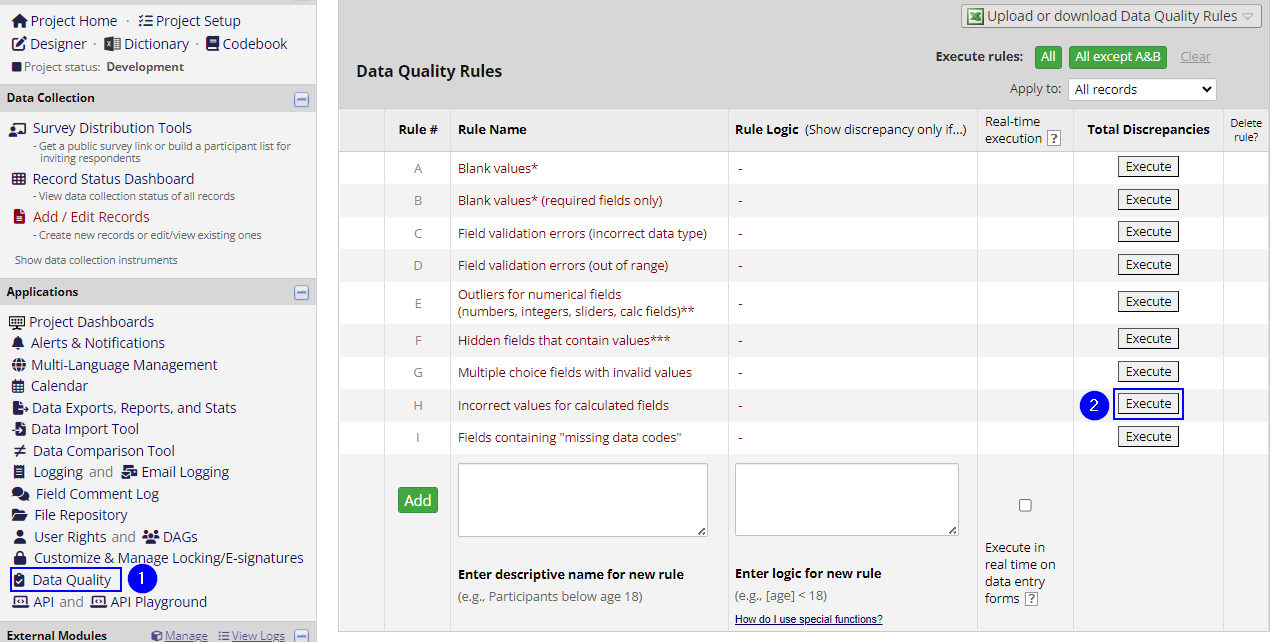Click the Project Home house icon
The image size is (1276, 642).
coord(19,21)
